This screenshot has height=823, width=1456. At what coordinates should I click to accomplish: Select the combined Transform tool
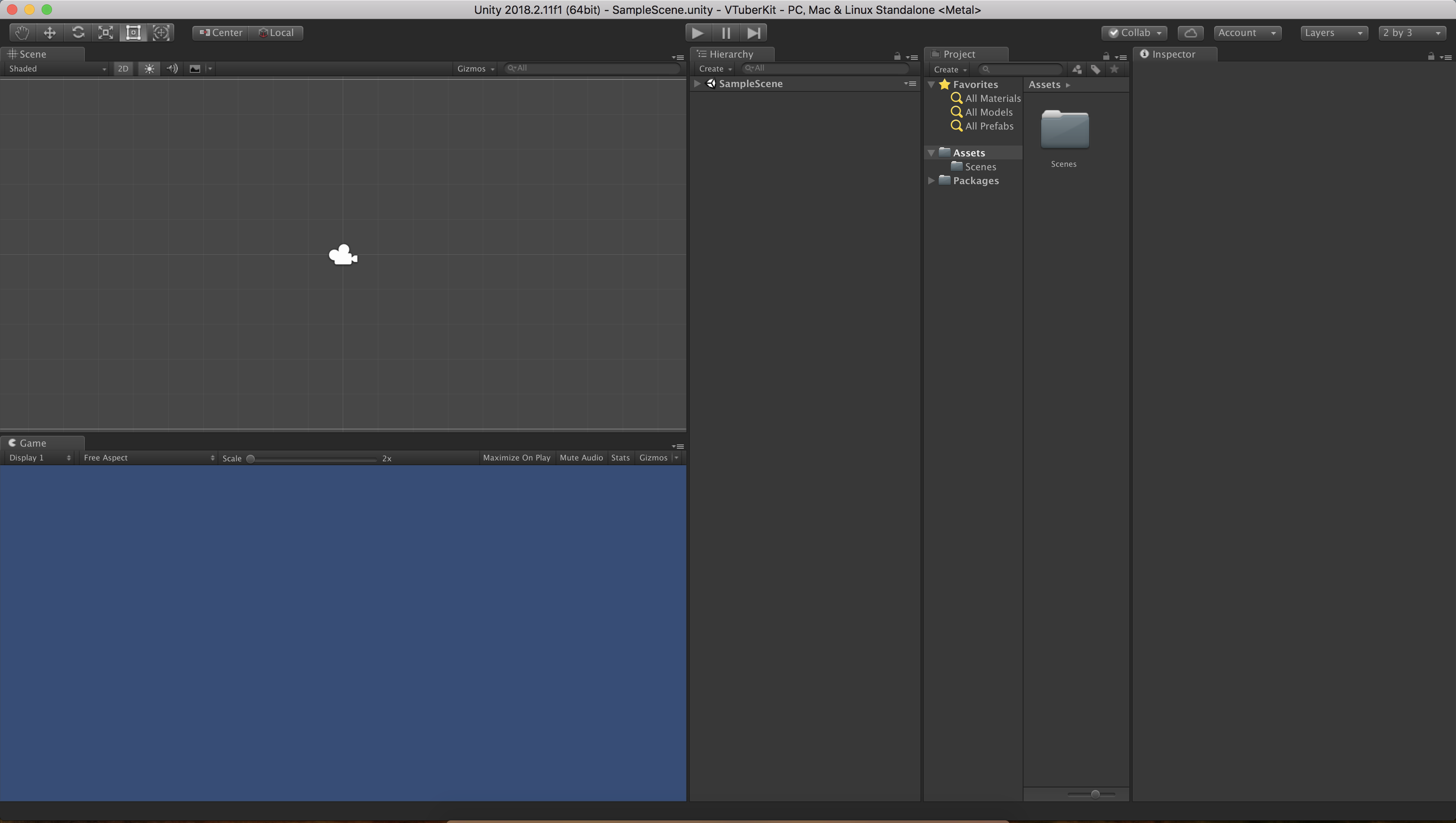click(161, 33)
